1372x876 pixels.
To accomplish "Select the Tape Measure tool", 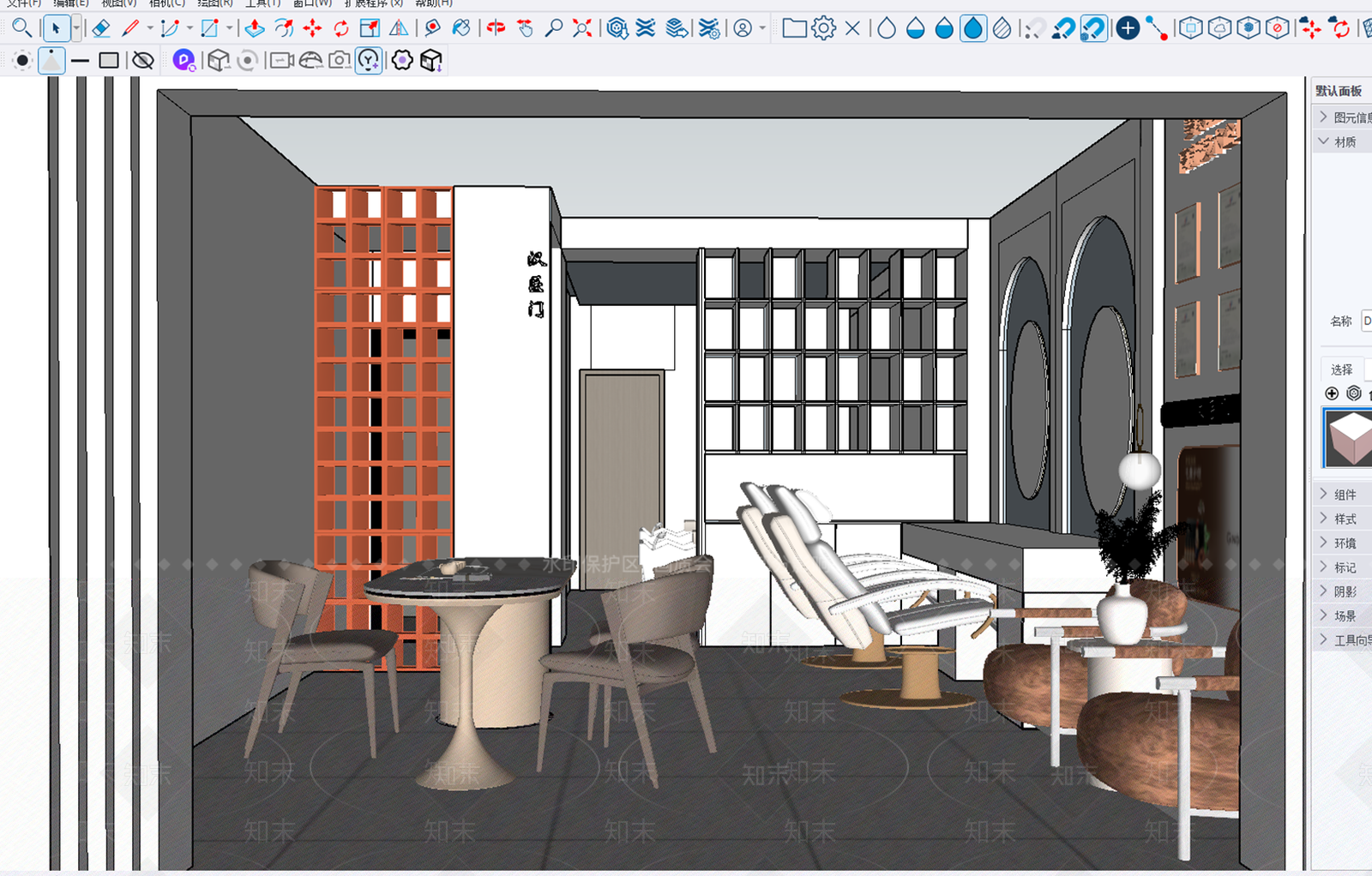I will coord(433,28).
